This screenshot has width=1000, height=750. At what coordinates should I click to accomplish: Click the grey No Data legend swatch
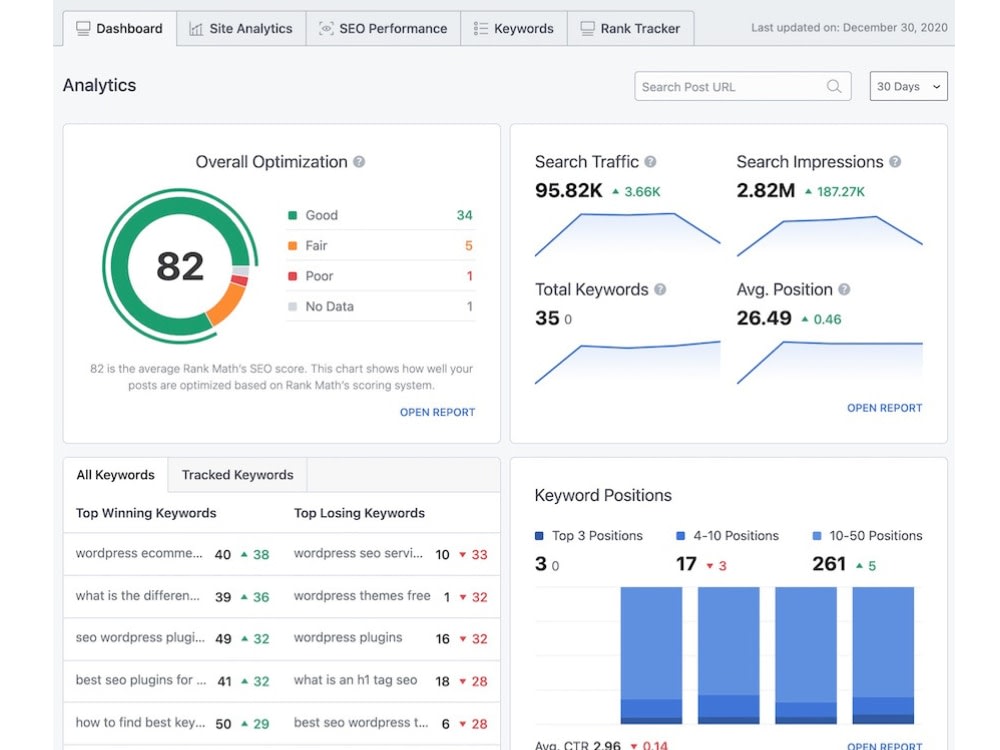click(293, 307)
